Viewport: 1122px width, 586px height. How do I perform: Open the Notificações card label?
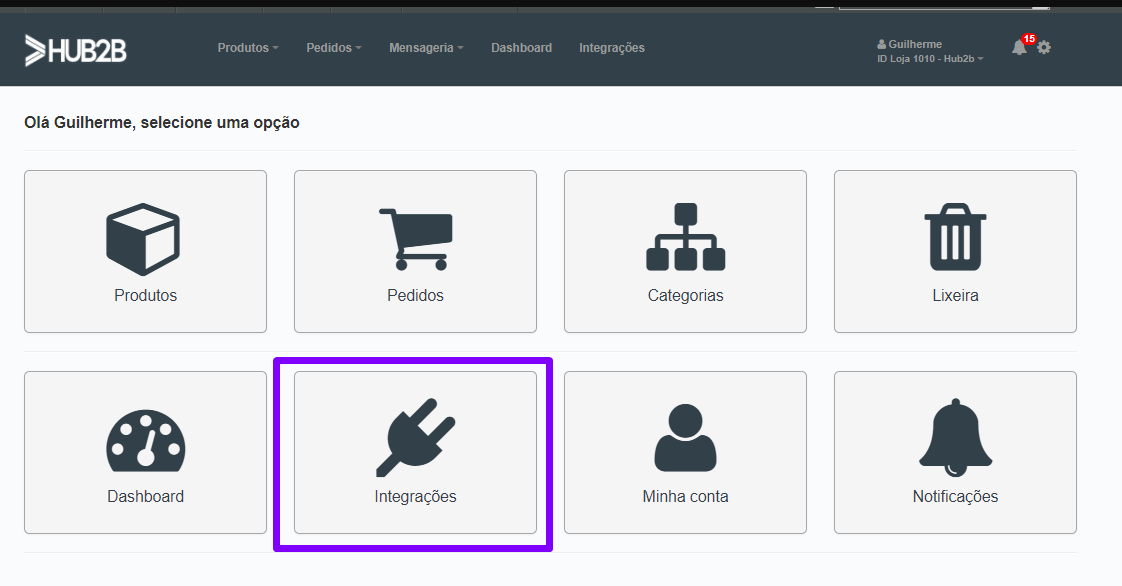pos(955,497)
